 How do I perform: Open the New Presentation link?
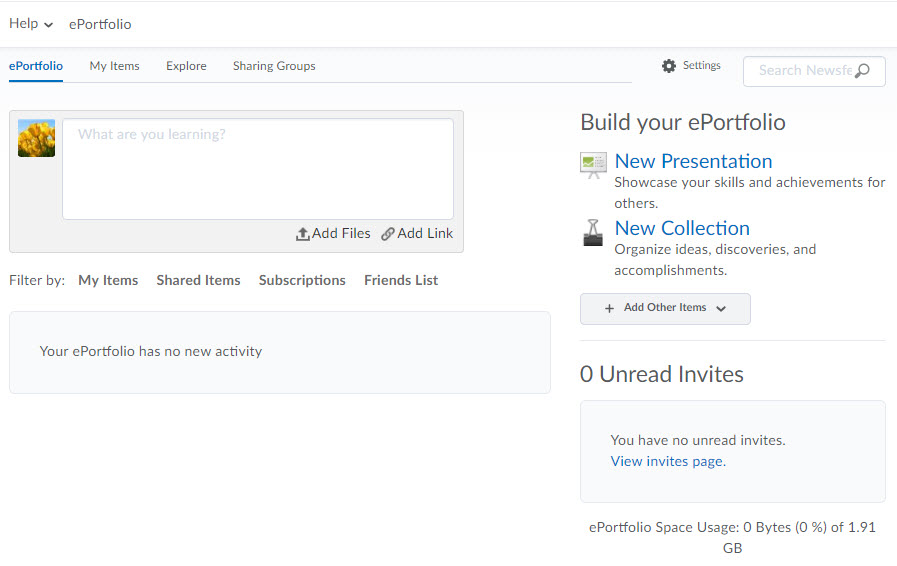point(693,161)
